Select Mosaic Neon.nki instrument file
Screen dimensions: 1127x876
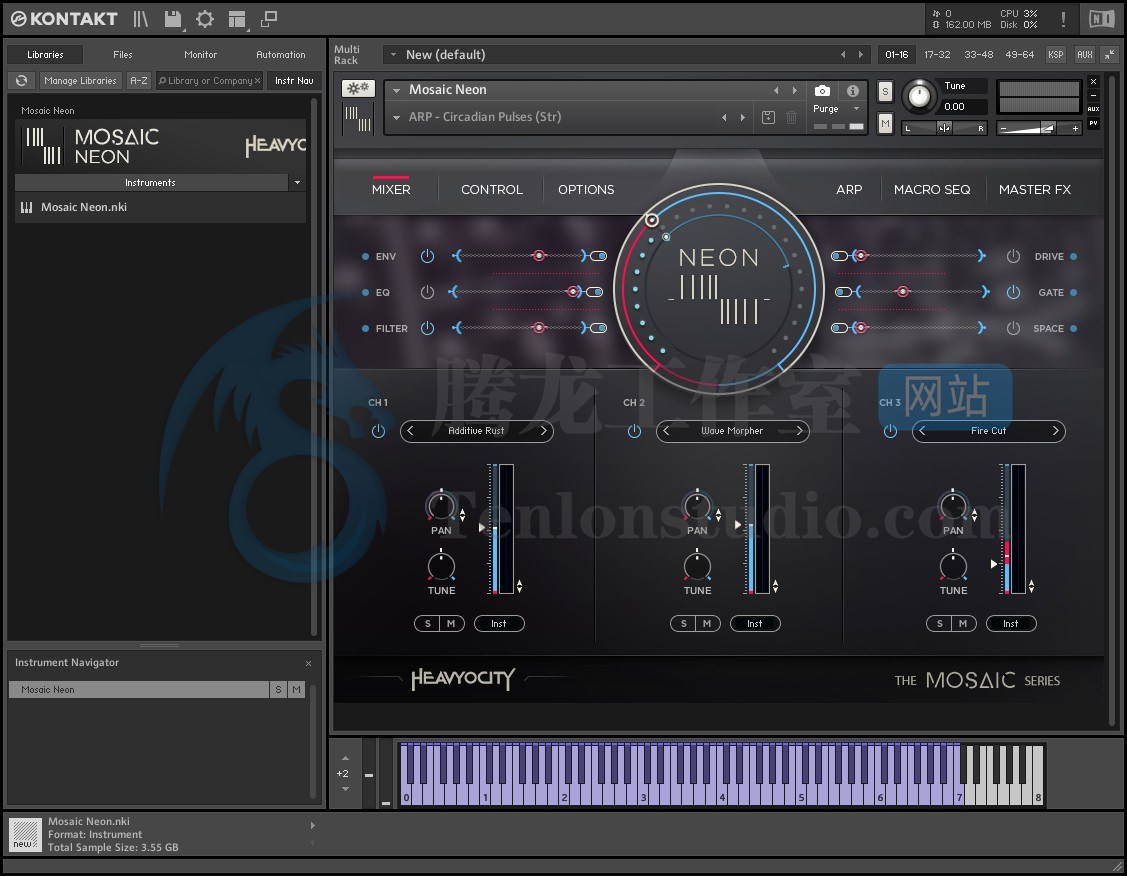160,207
